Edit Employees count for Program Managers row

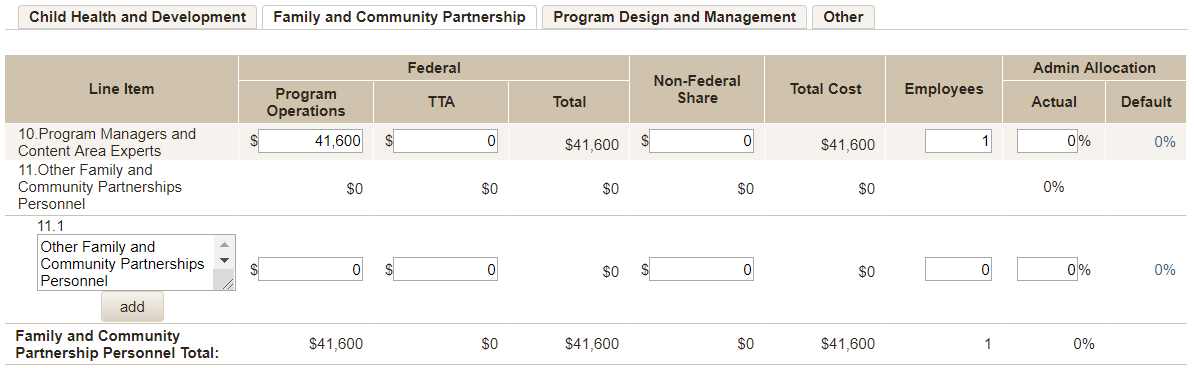[x=959, y=141]
